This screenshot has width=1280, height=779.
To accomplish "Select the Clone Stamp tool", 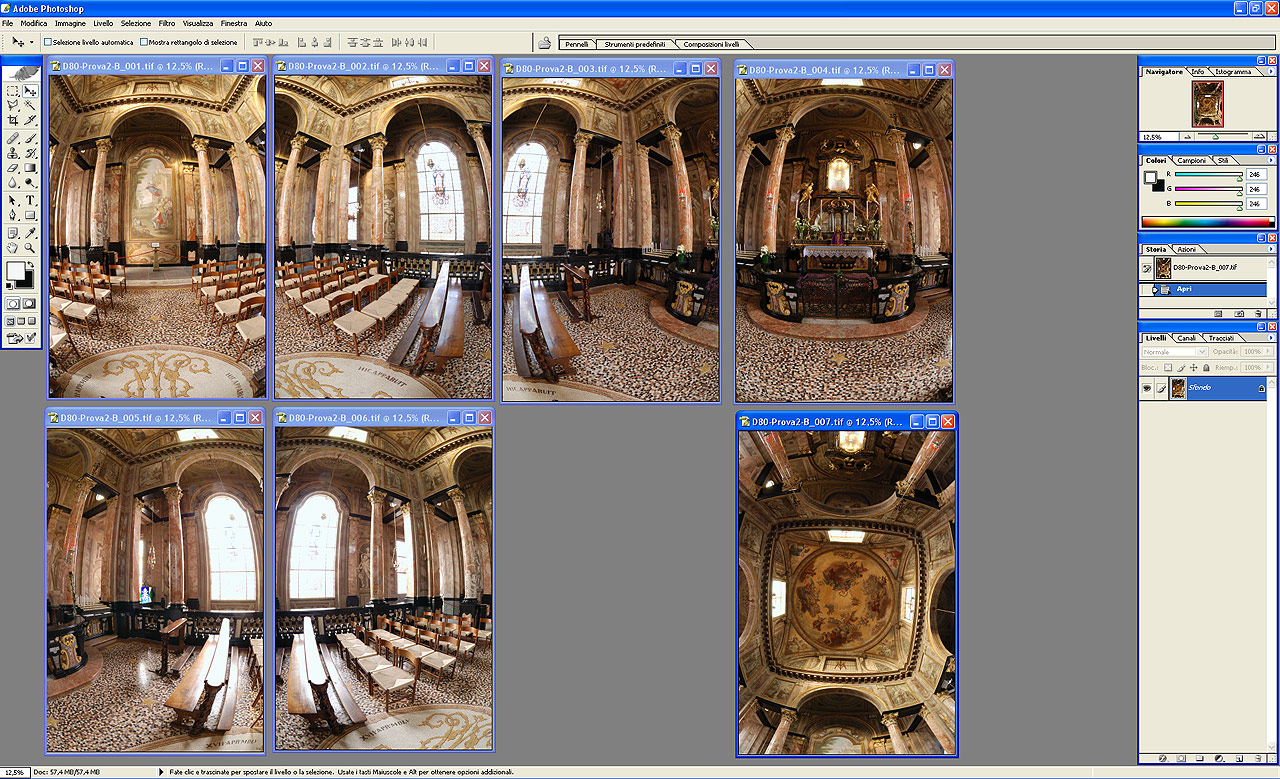I will click(x=13, y=153).
